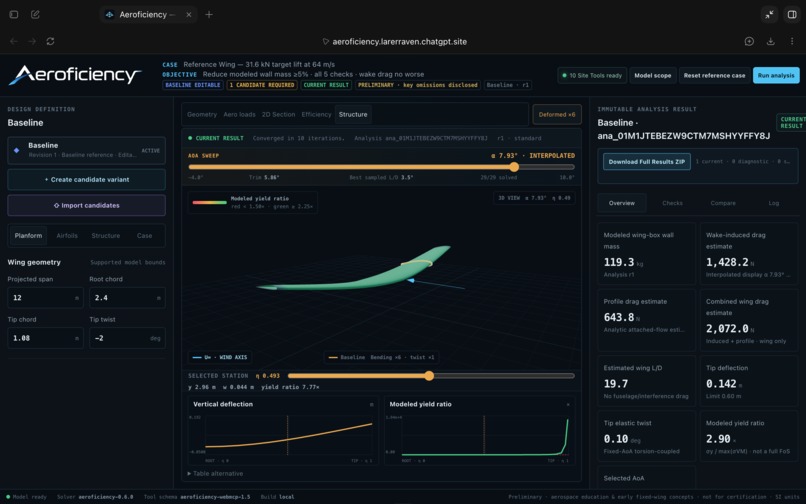
Task: Click Import candidates button
Action: click(86, 205)
